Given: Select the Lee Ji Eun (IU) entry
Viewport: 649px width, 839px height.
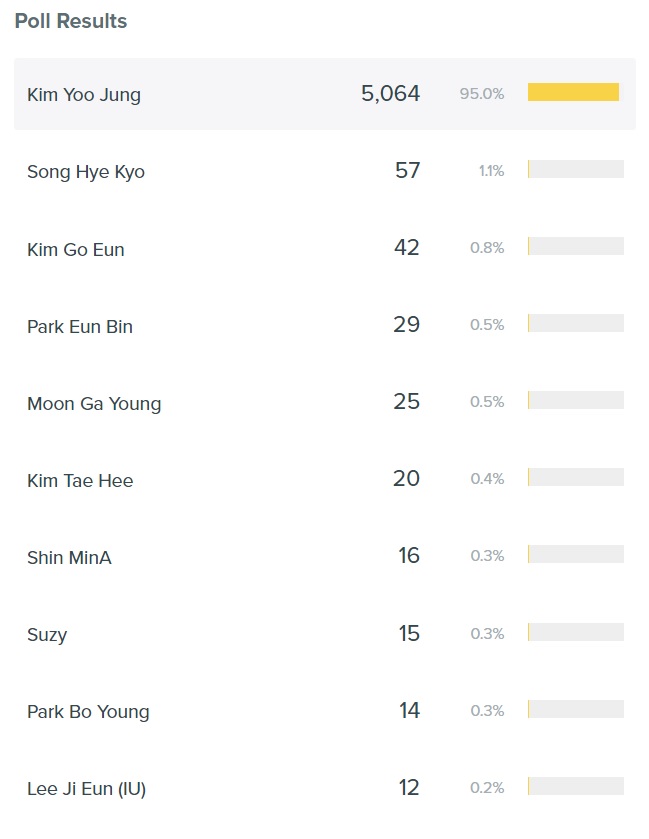Looking at the screenshot, I should pos(86,789).
